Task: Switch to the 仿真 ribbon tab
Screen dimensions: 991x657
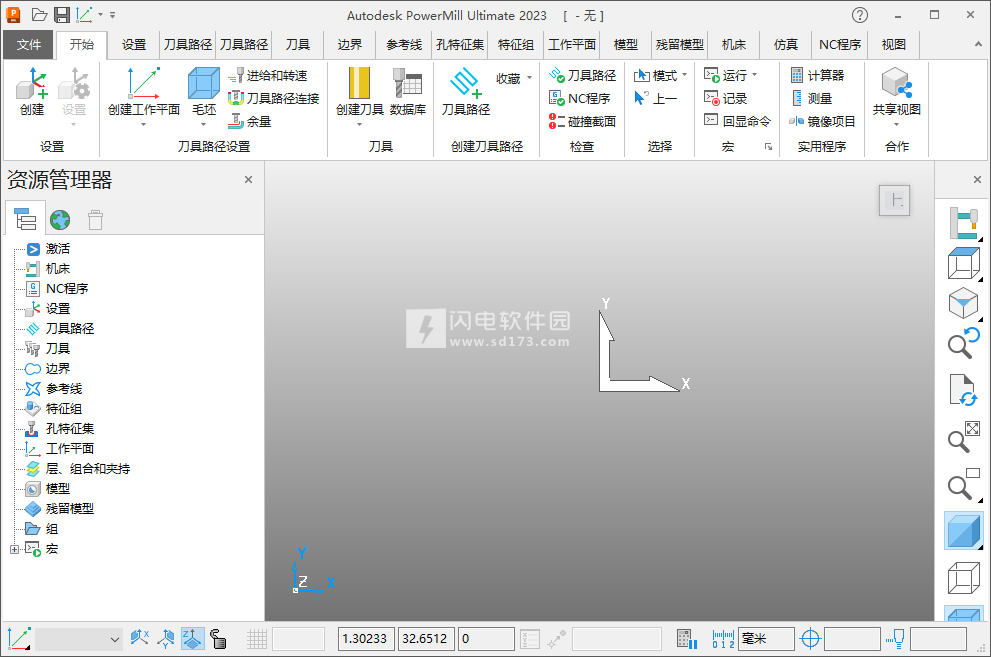Action: [786, 44]
